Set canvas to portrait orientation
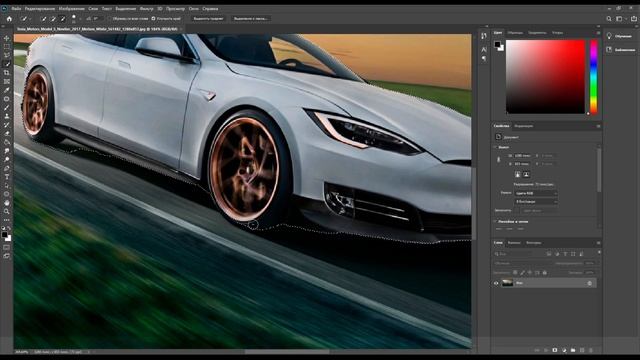Image resolution: width=640 pixels, height=360 pixels. coord(518,174)
